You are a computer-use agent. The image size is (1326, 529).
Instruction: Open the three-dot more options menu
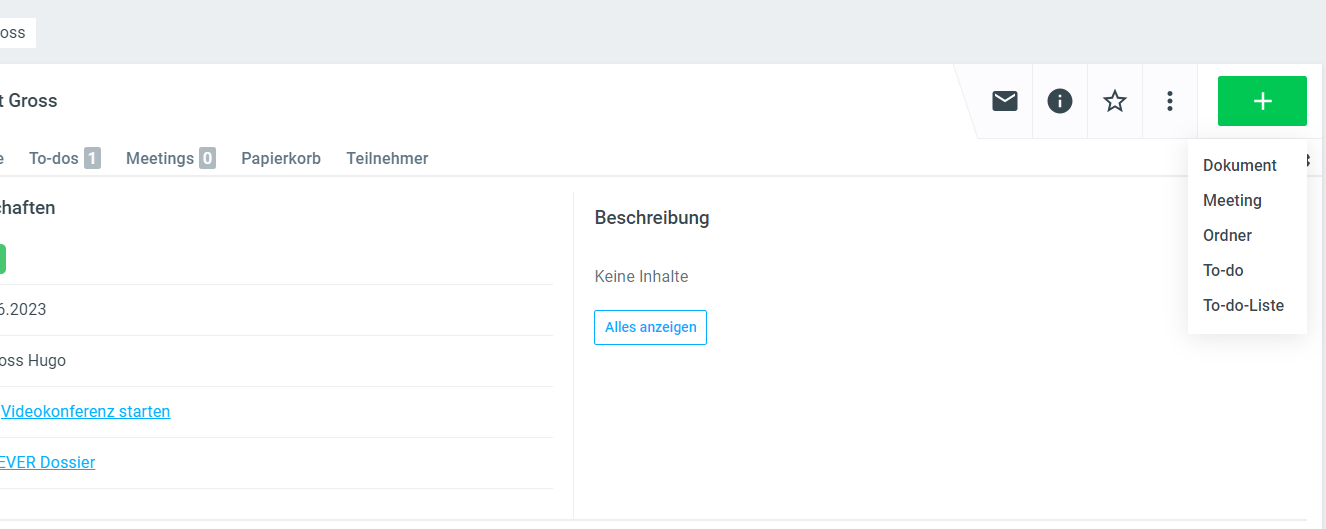(1170, 101)
